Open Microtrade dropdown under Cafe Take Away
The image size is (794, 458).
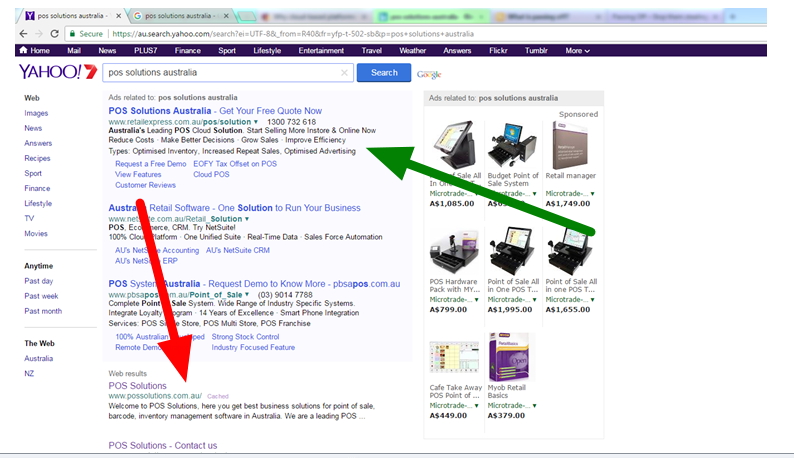477,405
